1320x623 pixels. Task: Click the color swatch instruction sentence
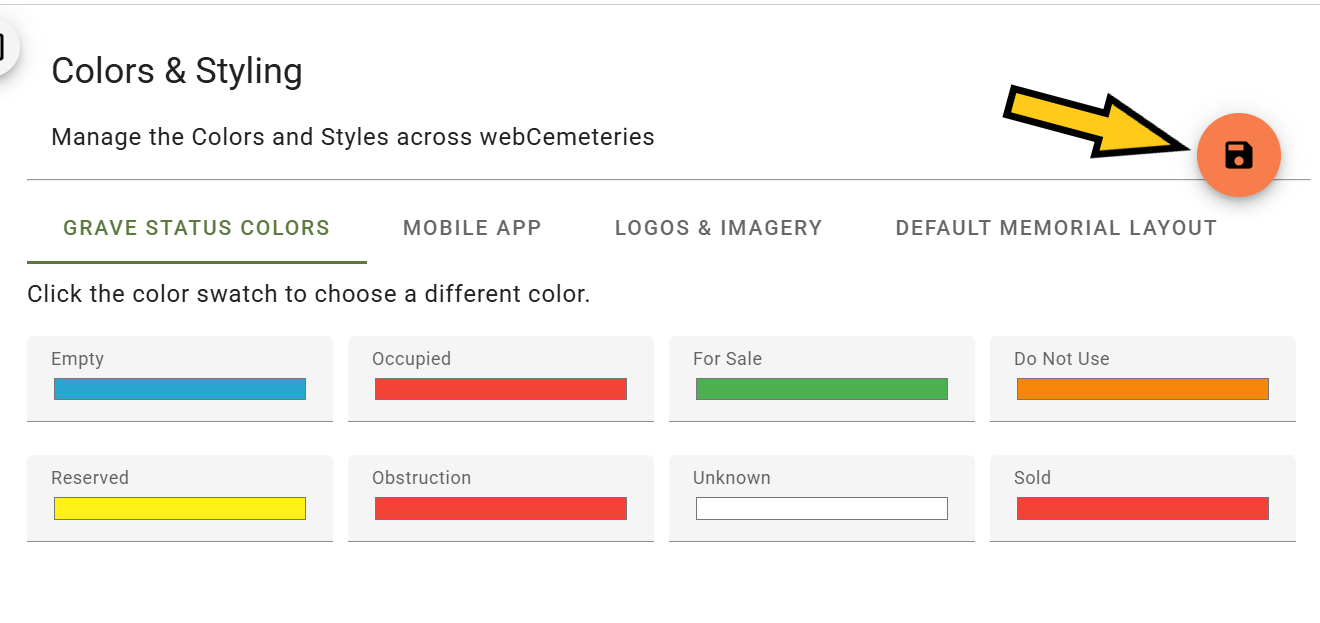tap(309, 295)
